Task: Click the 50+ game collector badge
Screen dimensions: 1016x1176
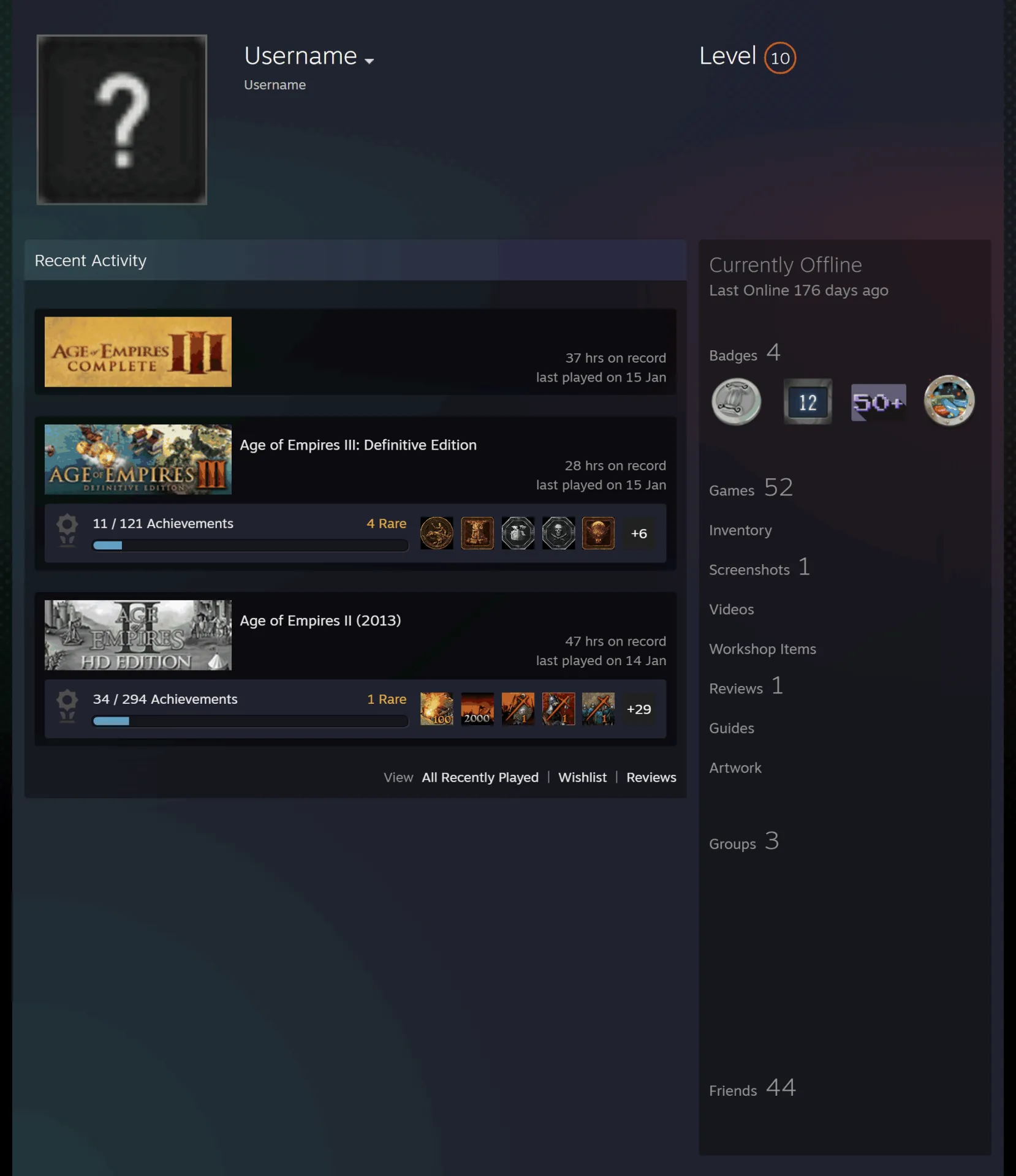Action: tap(878, 402)
